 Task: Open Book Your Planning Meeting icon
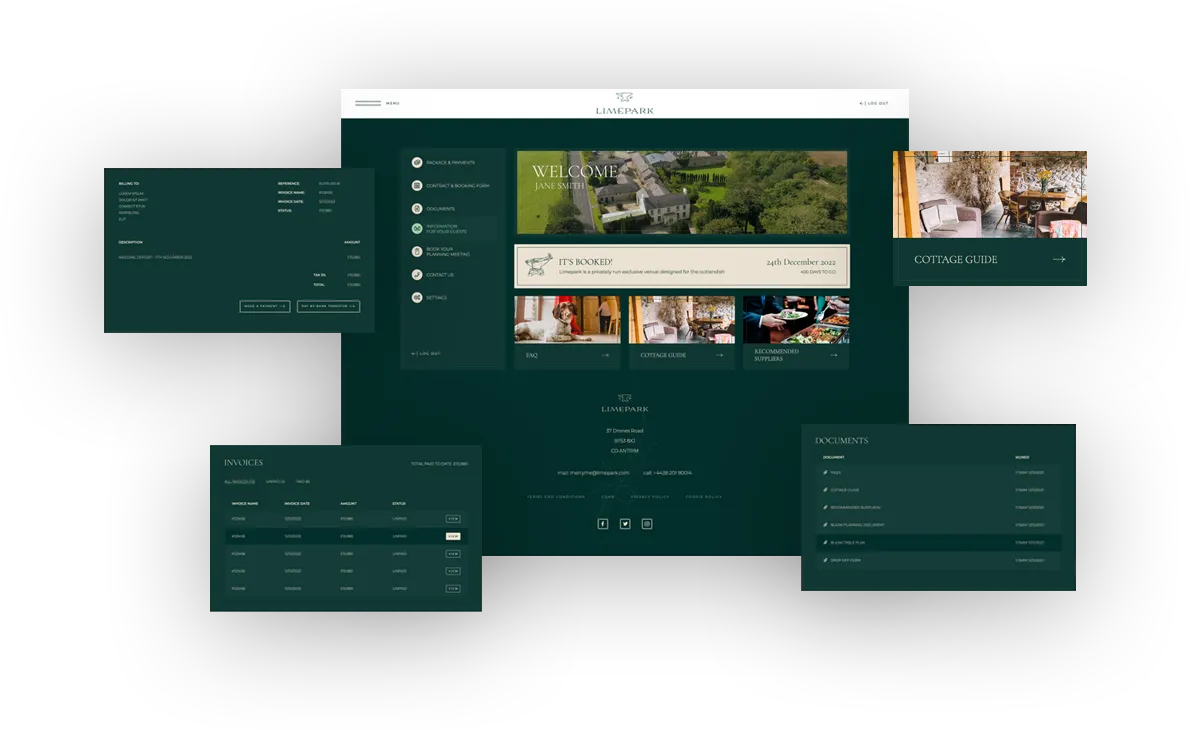coord(417,251)
